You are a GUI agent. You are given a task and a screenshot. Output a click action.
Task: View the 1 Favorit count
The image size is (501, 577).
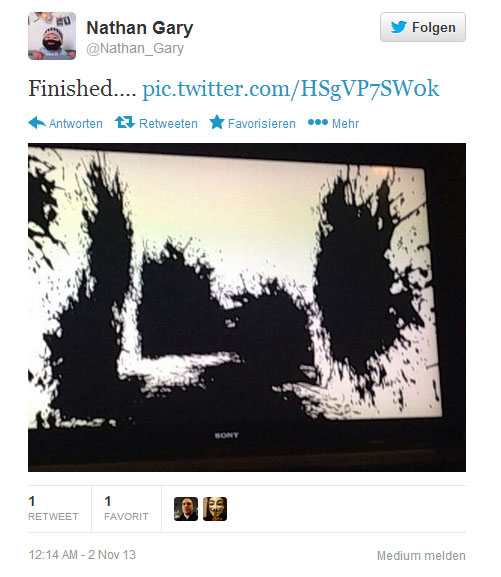click(x=126, y=508)
